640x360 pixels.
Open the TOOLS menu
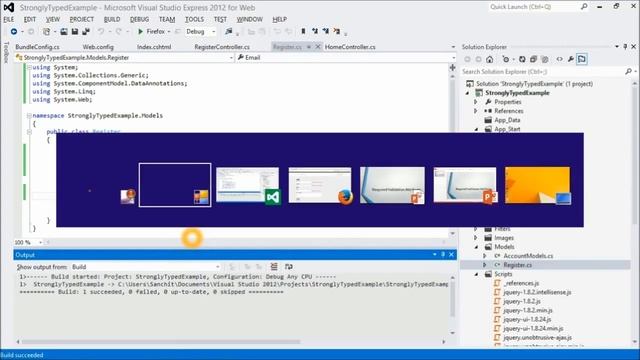(194, 19)
